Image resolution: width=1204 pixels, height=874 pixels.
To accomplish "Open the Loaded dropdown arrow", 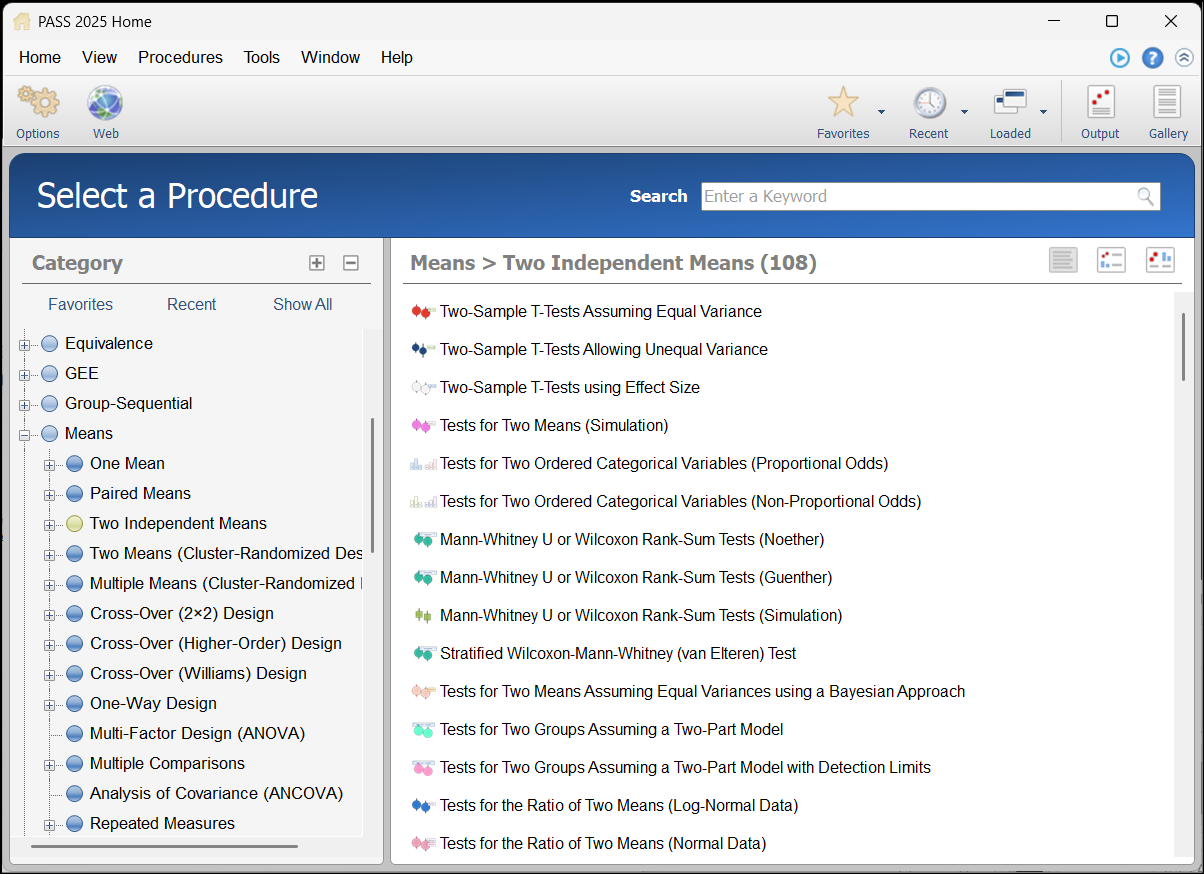I will [1043, 111].
